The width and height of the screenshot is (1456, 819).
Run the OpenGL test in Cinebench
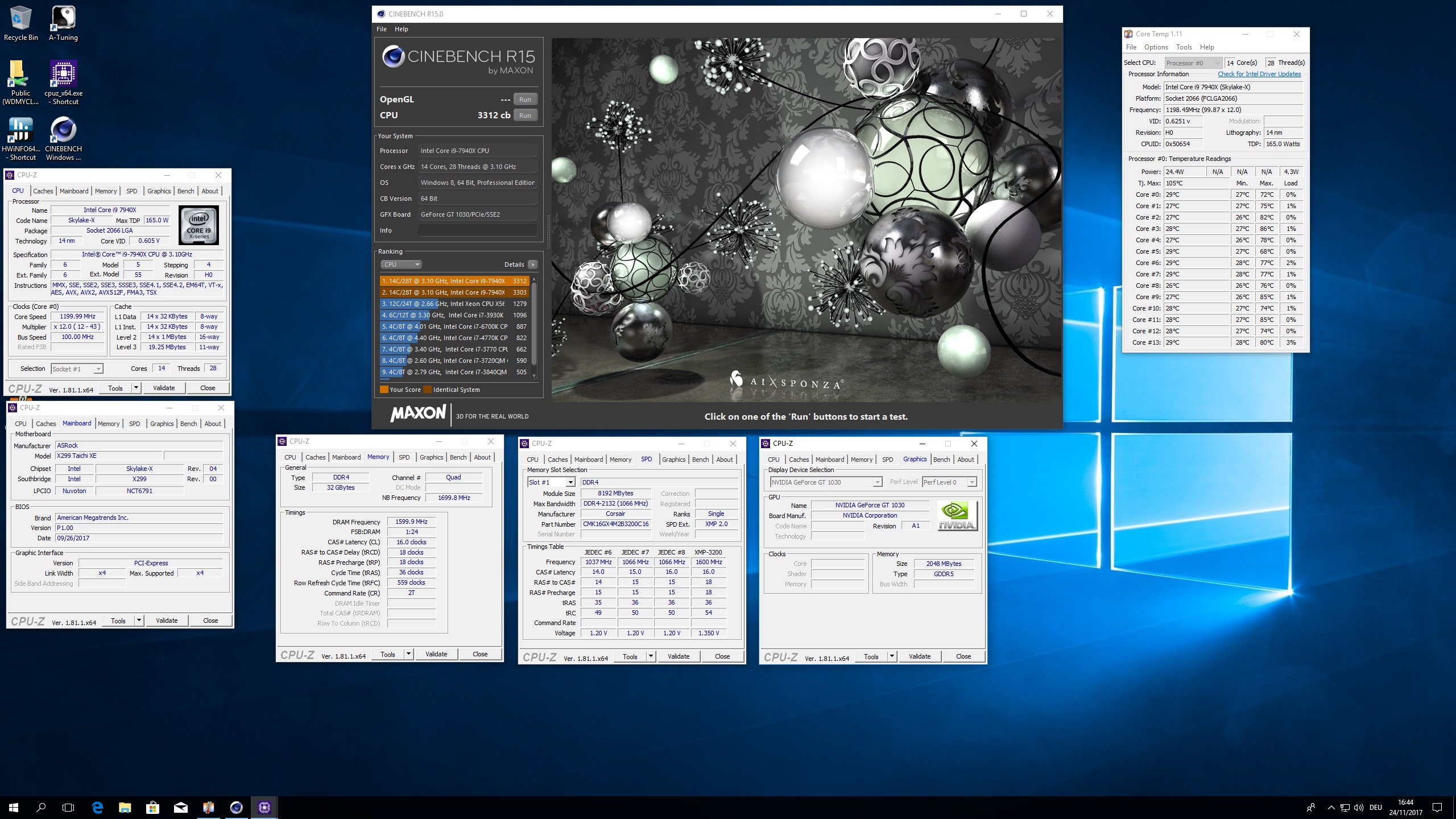tap(525, 100)
